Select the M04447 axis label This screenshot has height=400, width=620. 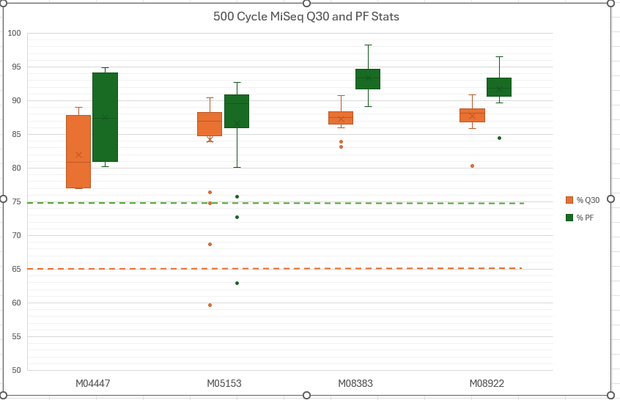[93, 383]
